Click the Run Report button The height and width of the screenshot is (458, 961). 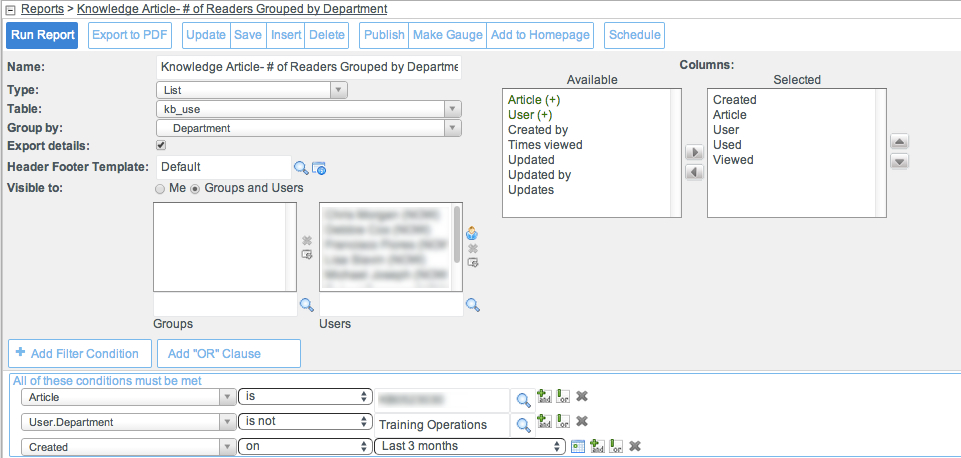(42, 35)
